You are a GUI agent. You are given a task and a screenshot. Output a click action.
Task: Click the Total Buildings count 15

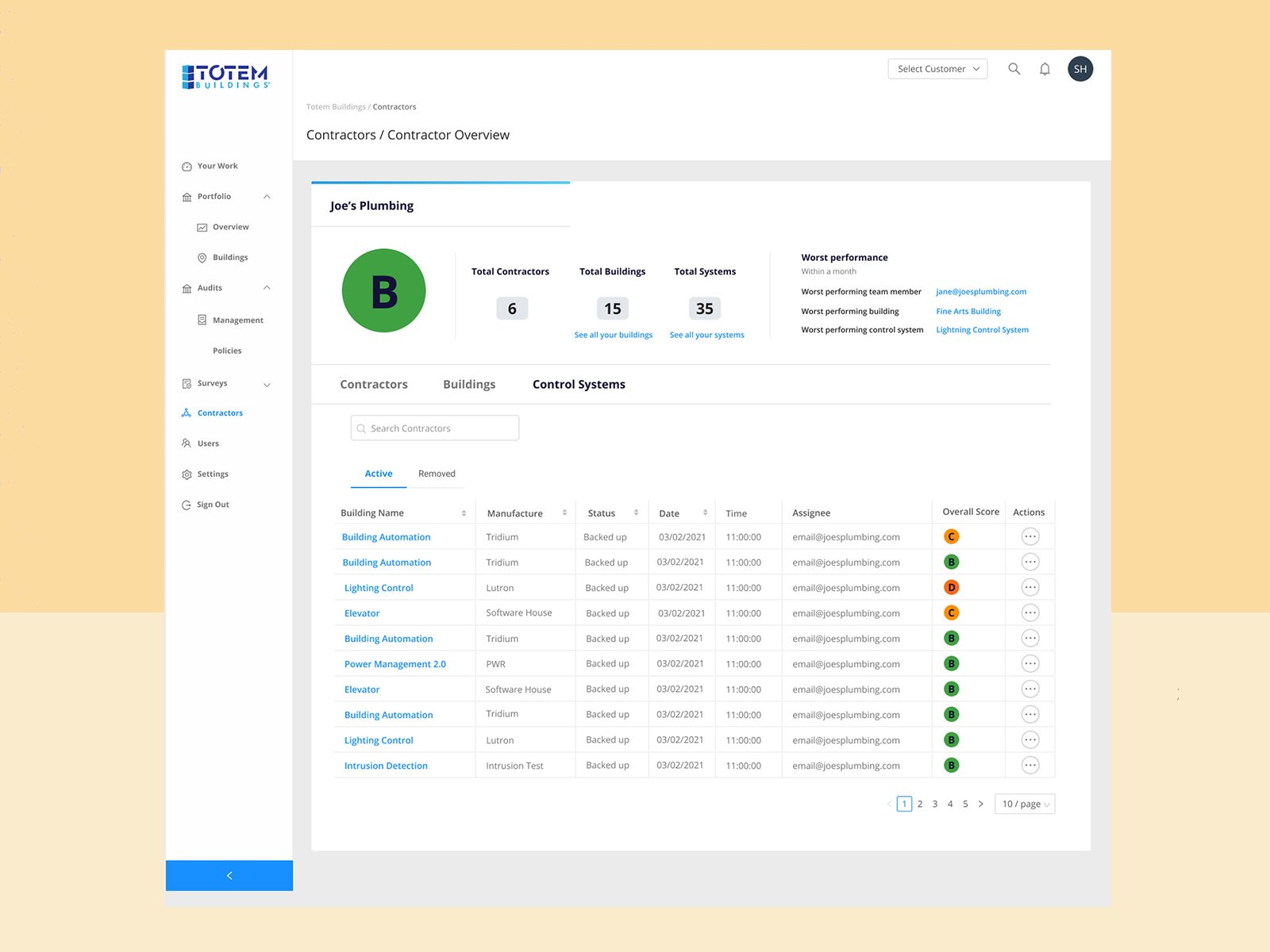[613, 309]
